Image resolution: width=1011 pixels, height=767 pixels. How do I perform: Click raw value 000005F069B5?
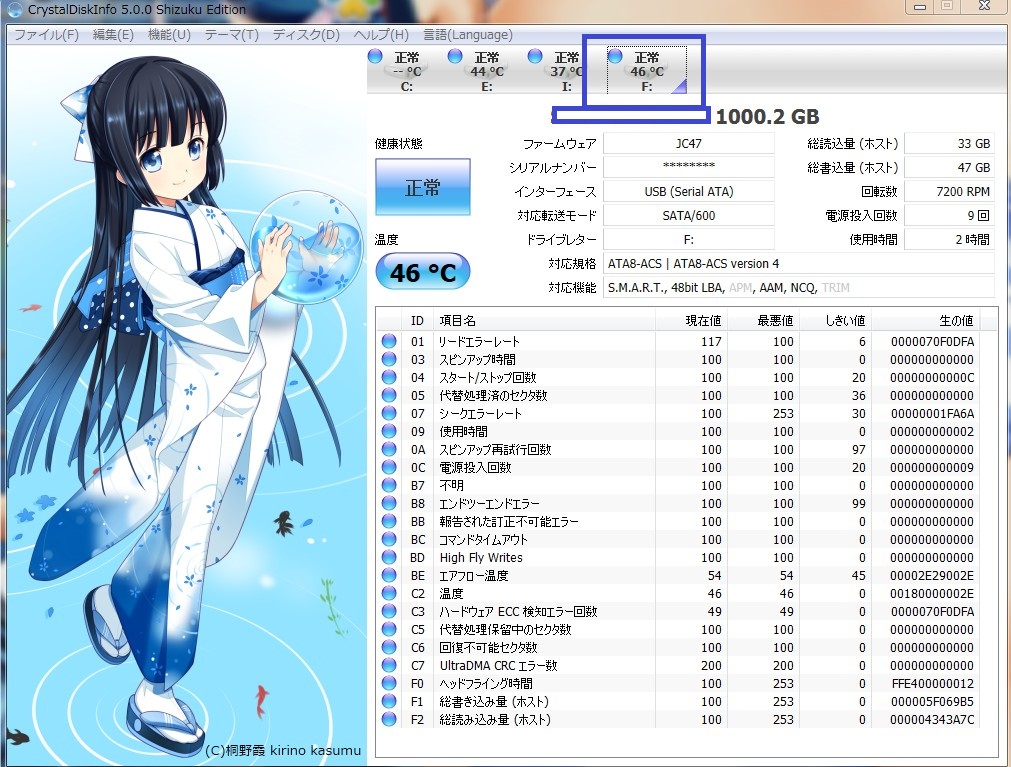pyautogui.click(x=932, y=702)
